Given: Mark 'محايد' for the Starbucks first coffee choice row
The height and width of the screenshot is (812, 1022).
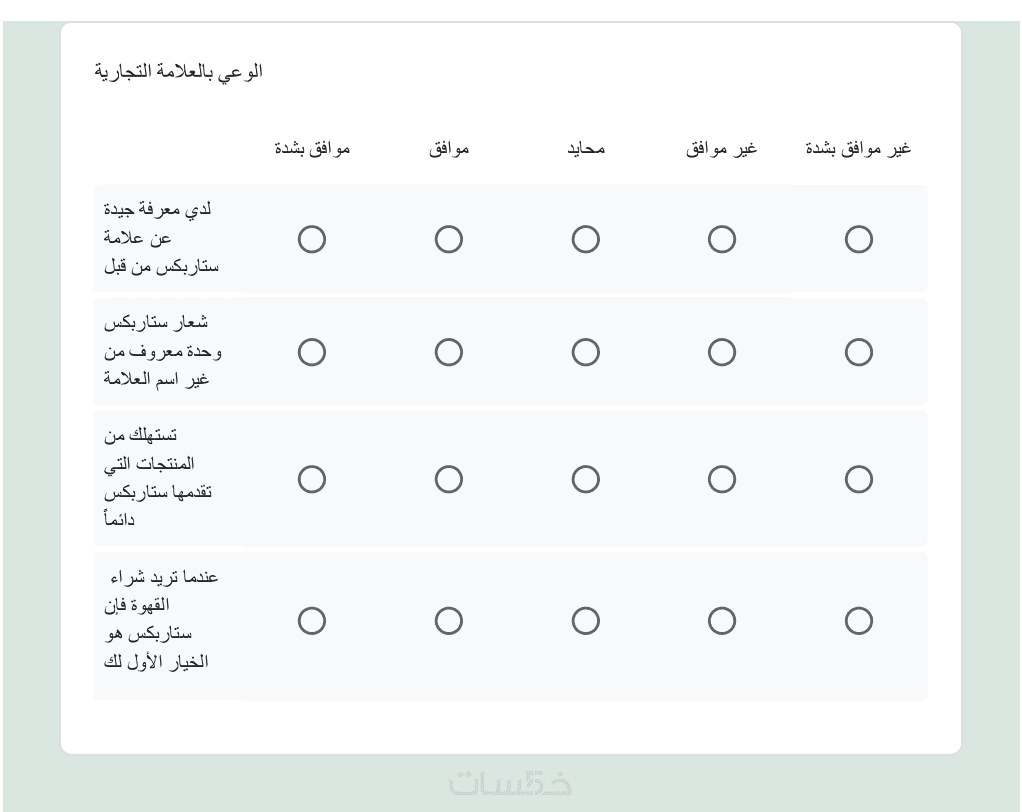Looking at the screenshot, I should 585,621.
